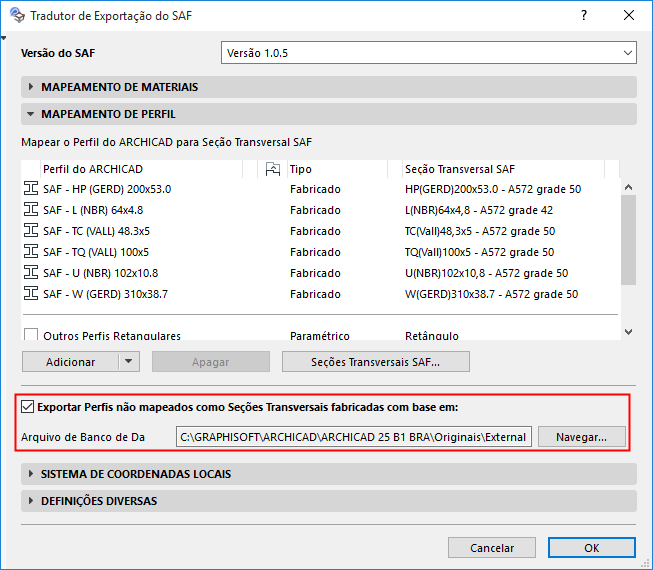This screenshot has height=570, width=653.
Task: Select row SAF - W (GERD) 310x38.7
Action: coord(321,294)
